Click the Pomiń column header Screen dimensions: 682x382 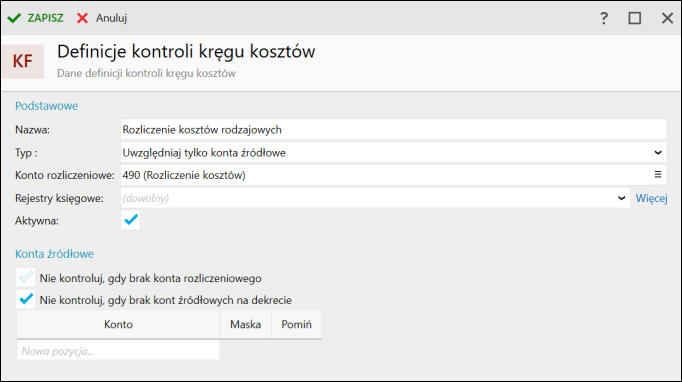pos(296,324)
